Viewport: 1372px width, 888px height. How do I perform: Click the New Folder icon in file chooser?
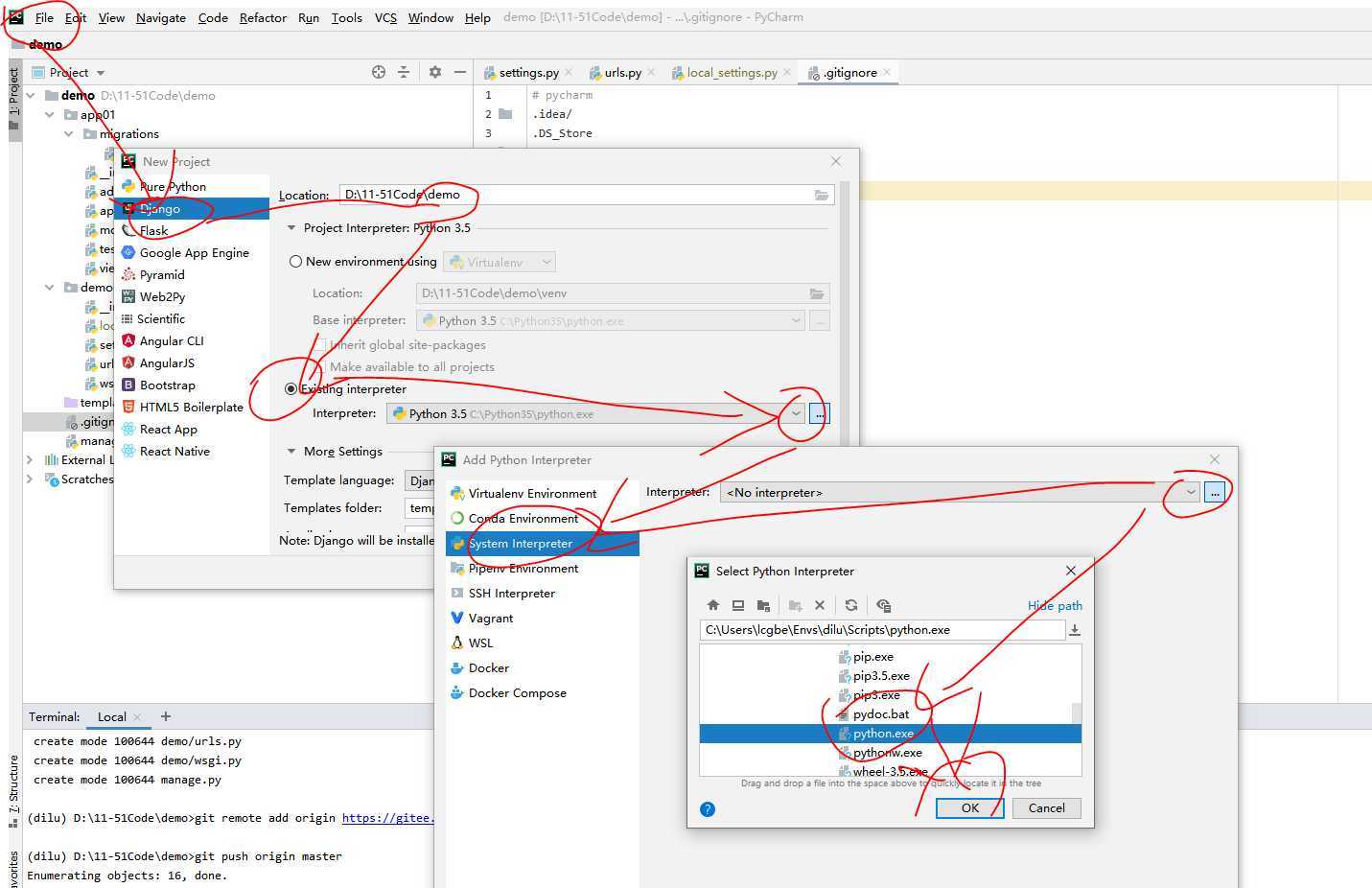point(795,605)
